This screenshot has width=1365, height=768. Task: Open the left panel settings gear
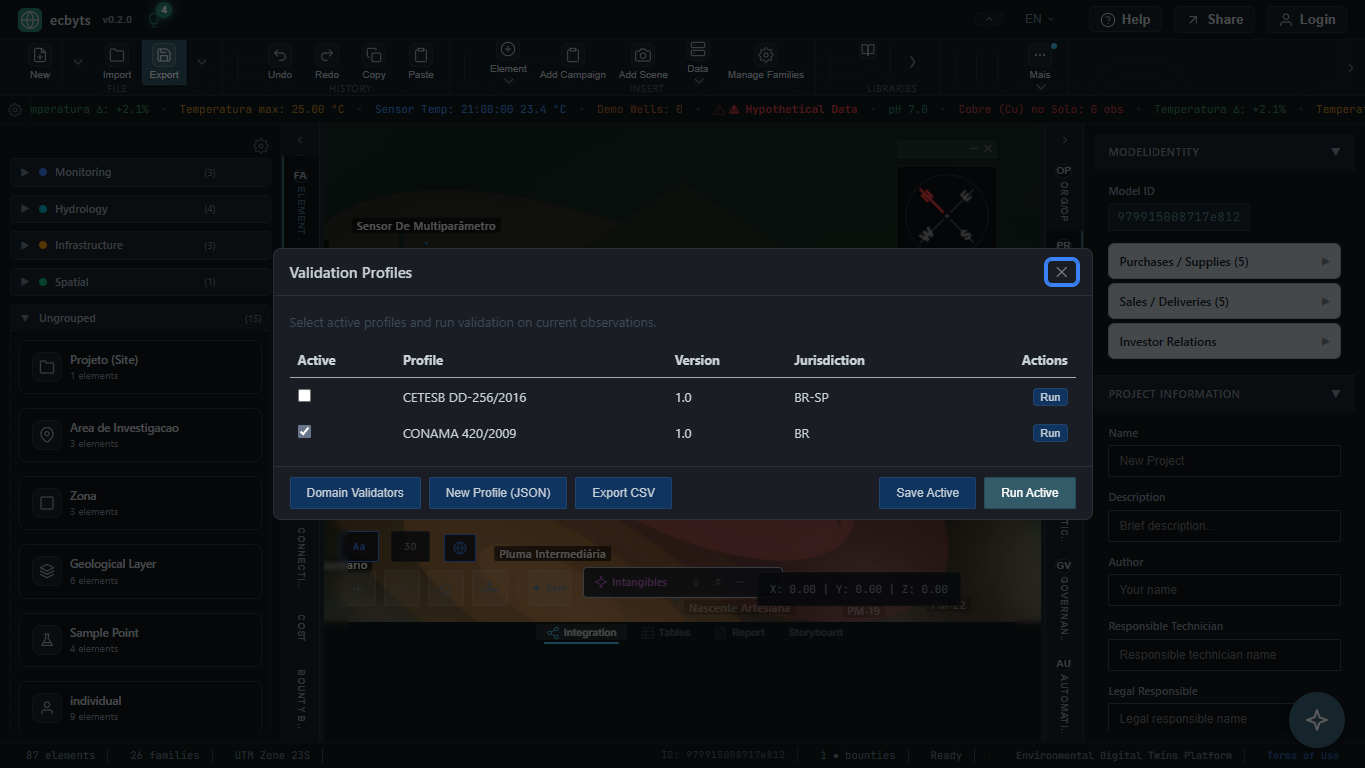pos(261,146)
